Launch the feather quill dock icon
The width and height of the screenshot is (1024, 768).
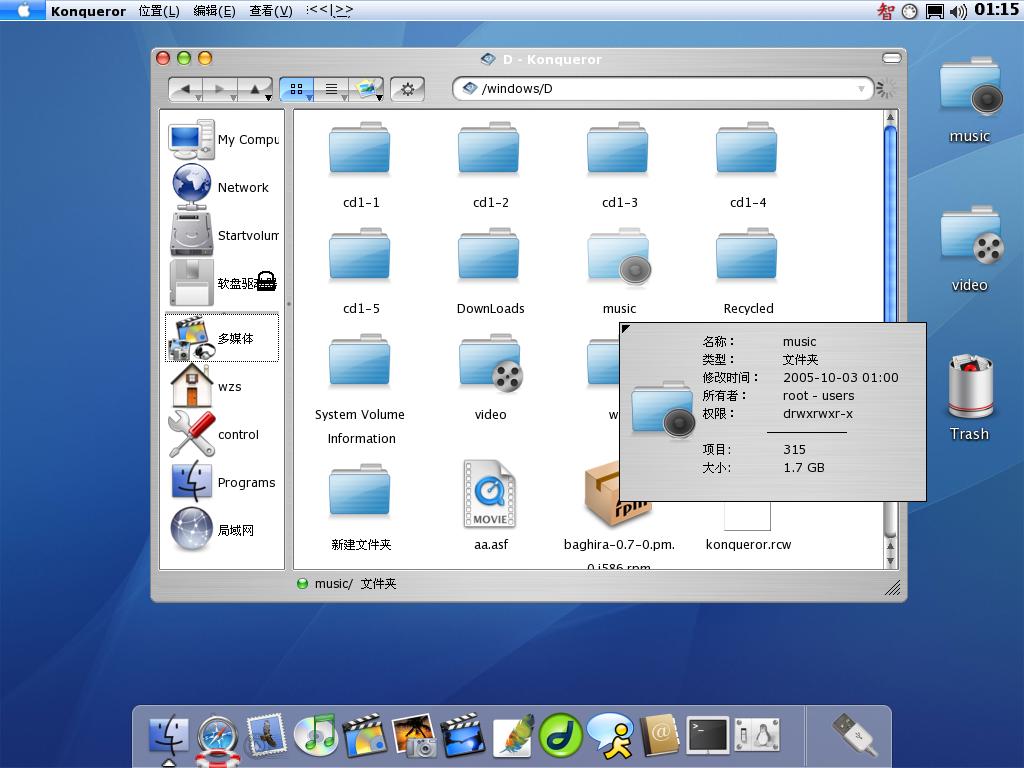(513, 735)
